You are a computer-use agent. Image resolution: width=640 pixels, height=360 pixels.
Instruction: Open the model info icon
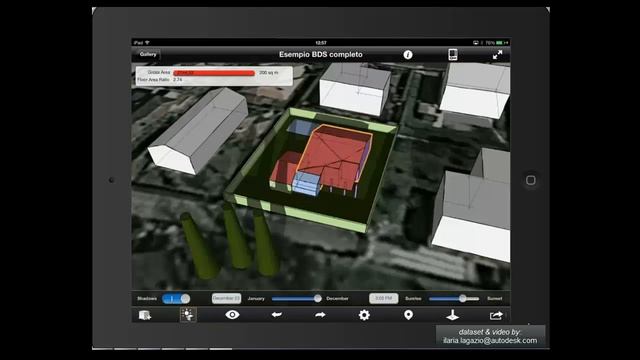(x=408, y=55)
